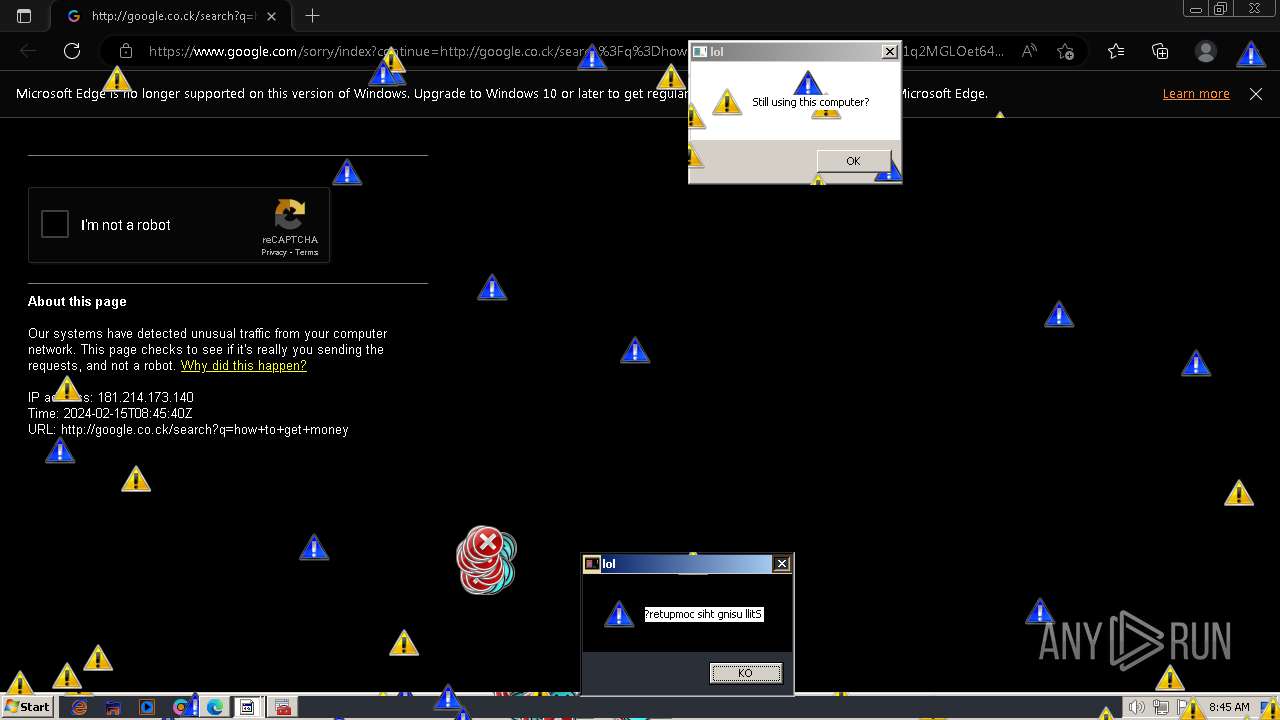Click the reversed text in the dark lol dialog
Screen dimensions: 1280x720
point(704,614)
